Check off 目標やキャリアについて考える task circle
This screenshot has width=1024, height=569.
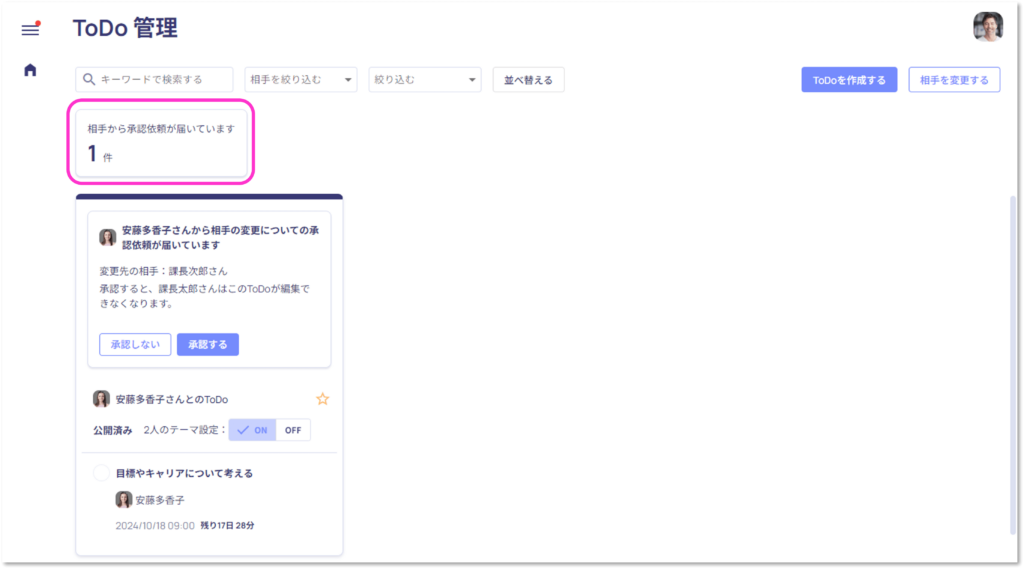click(x=101, y=473)
